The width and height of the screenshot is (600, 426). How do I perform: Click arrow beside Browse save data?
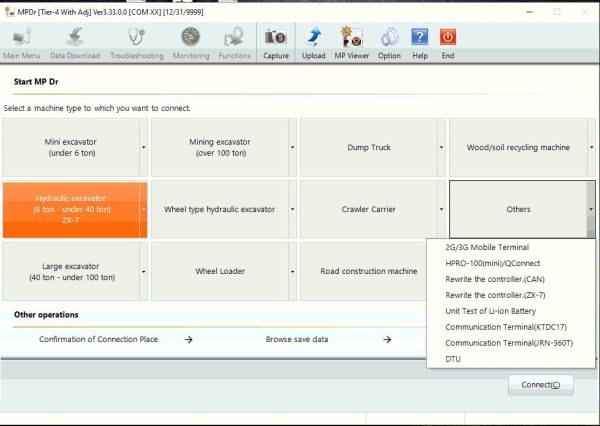387,339
